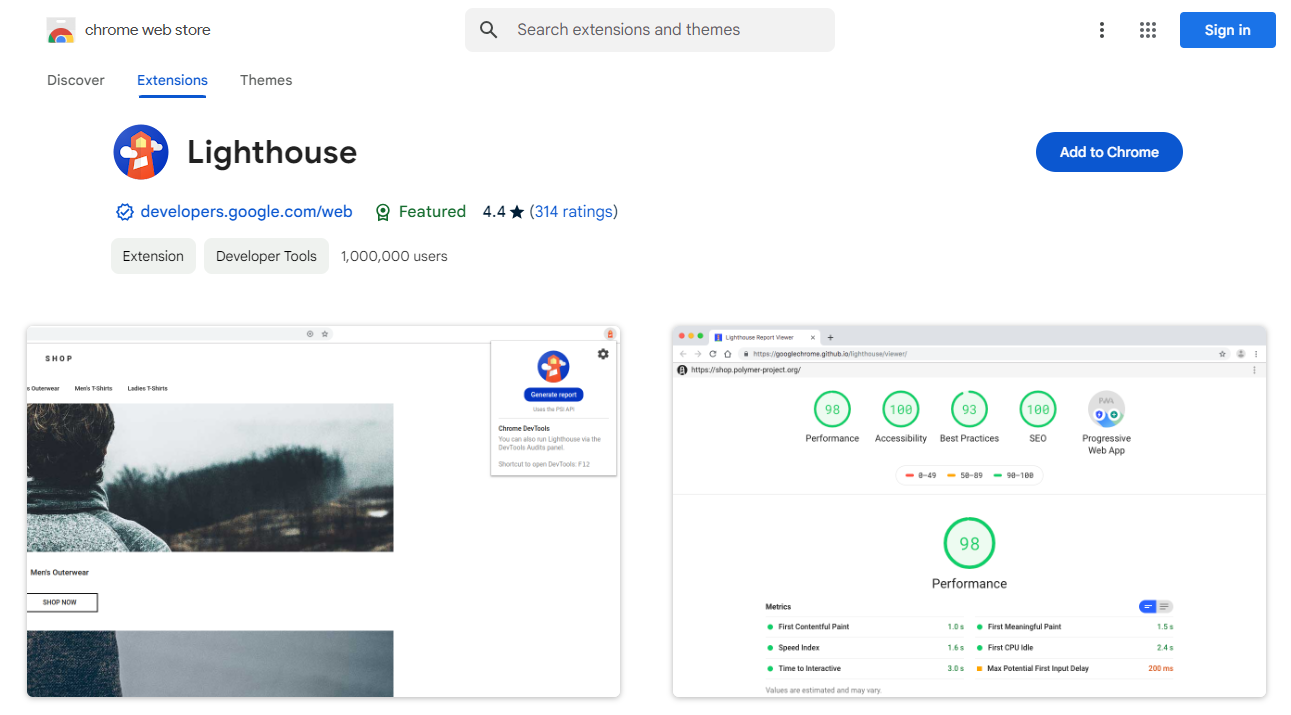1291x715 pixels.
Task: Switch to the Themes tab
Action: (x=266, y=80)
